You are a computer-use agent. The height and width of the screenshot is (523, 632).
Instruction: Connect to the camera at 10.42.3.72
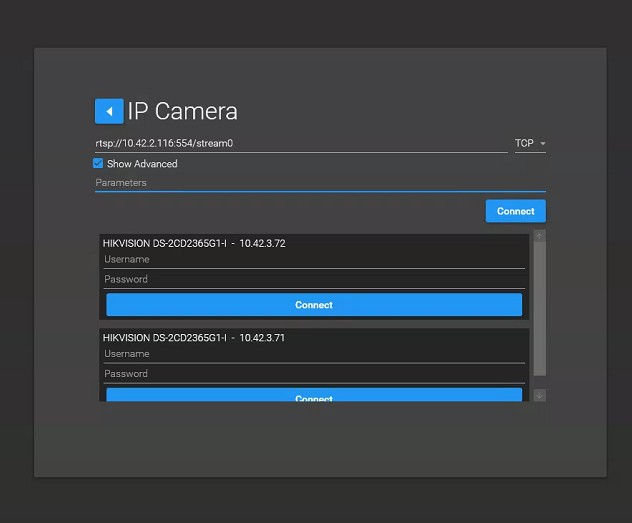[314, 305]
